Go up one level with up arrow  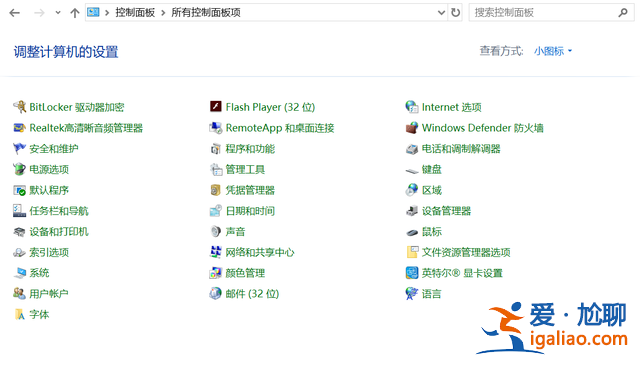75,13
